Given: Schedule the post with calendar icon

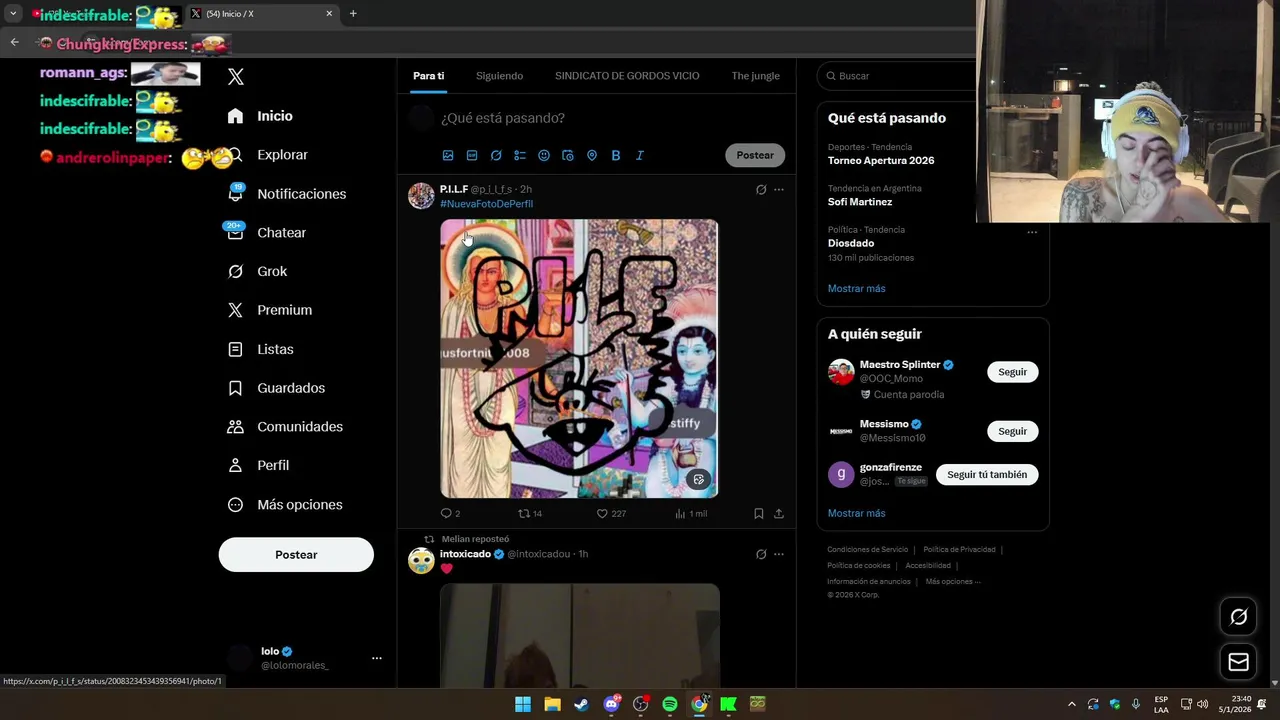Looking at the screenshot, I should [568, 155].
